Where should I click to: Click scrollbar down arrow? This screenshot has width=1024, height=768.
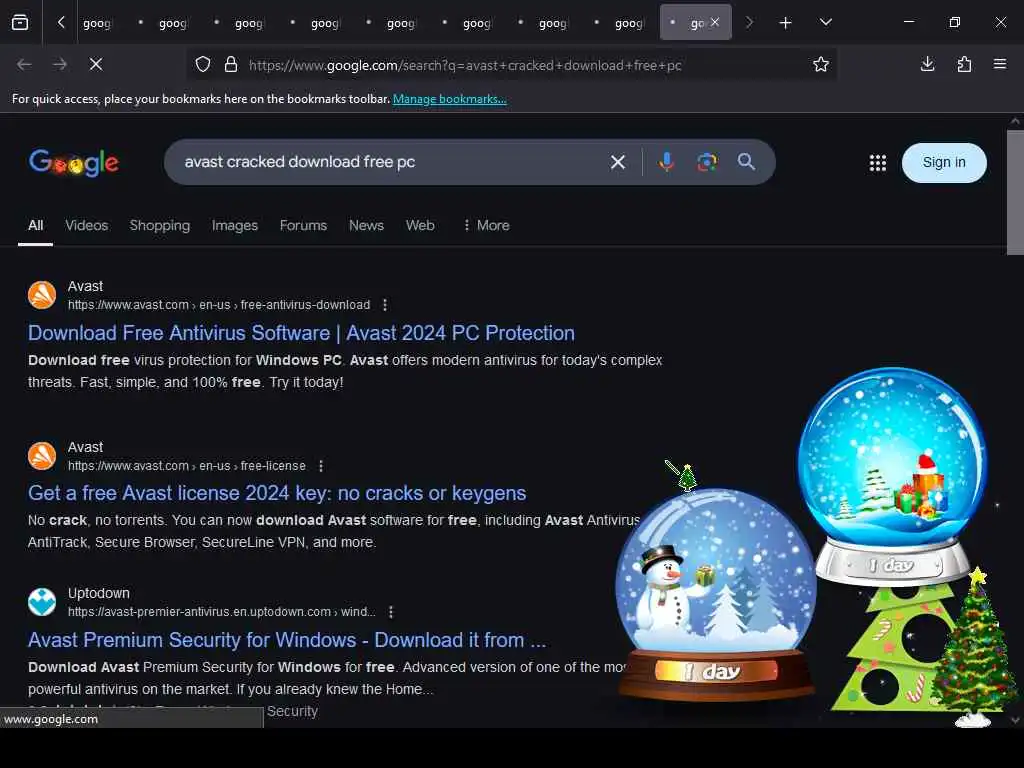[x=1015, y=720]
